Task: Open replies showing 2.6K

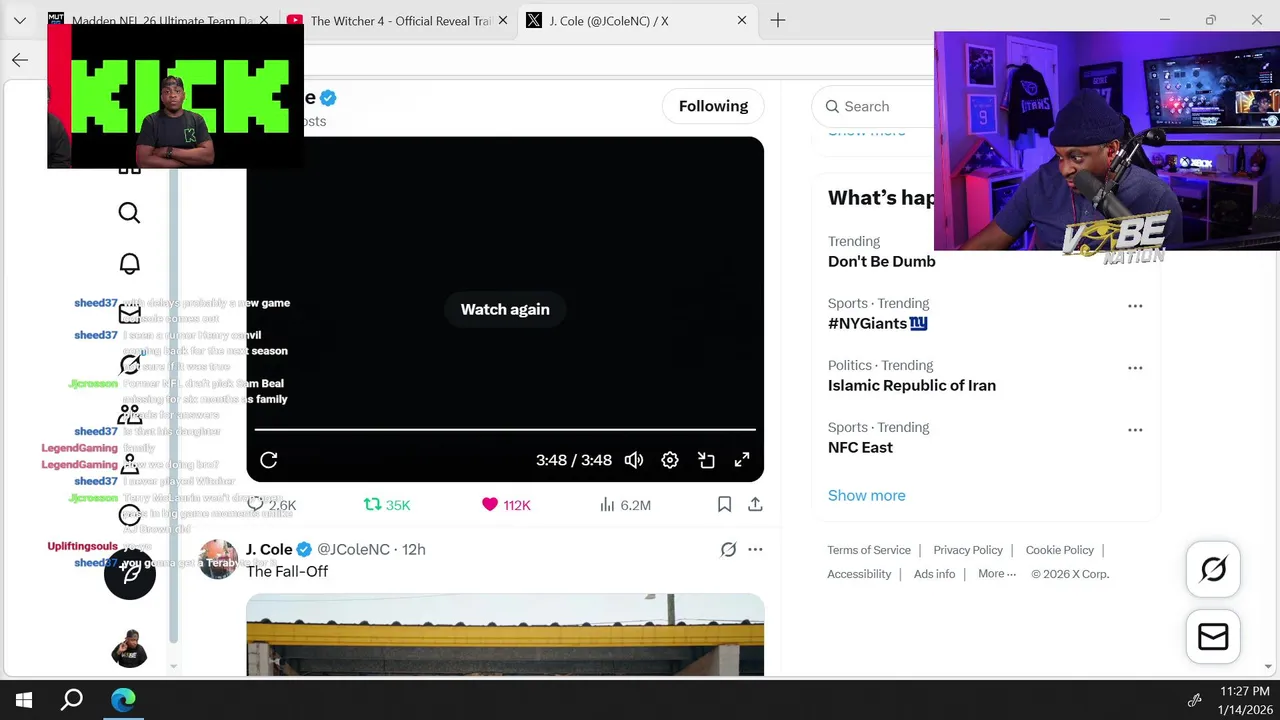Action: [272, 505]
